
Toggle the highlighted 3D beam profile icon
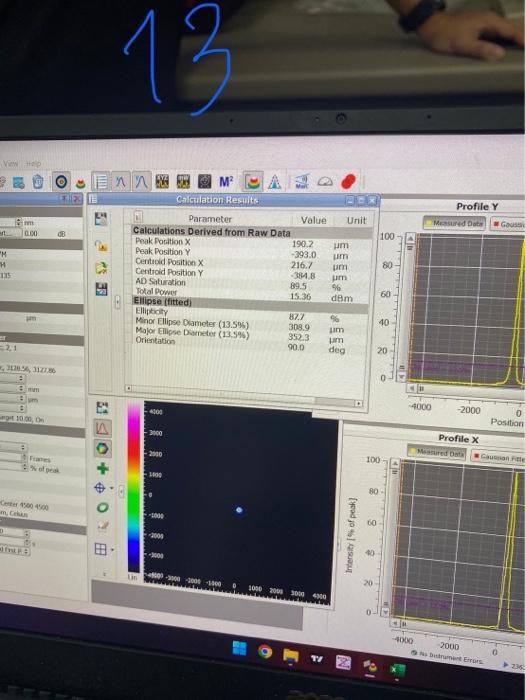pyautogui.click(x=253, y=182)
